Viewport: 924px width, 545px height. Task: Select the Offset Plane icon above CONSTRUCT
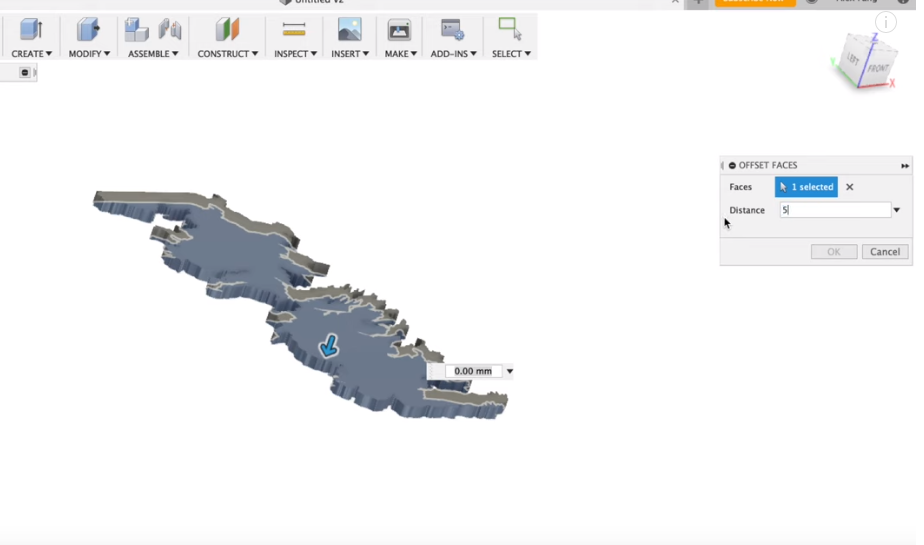[227, 29]
